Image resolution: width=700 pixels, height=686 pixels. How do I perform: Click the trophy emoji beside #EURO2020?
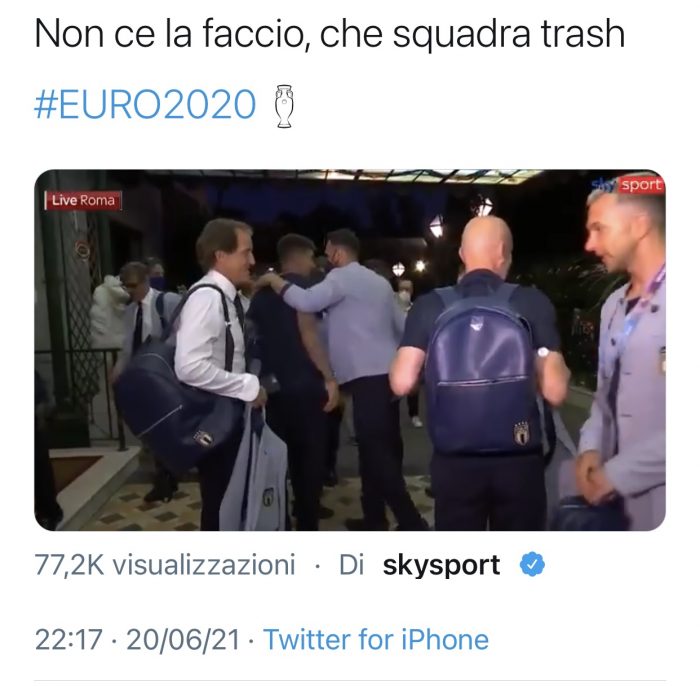point(285,106)
